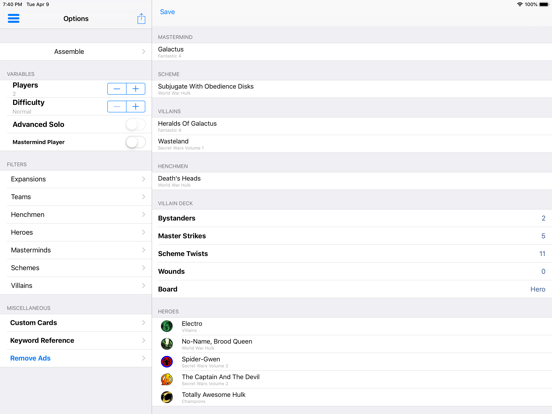The width and height of the screenshot is (552, 414).
Task: Select the Wasteland villain row
Action: coord(352,144)
